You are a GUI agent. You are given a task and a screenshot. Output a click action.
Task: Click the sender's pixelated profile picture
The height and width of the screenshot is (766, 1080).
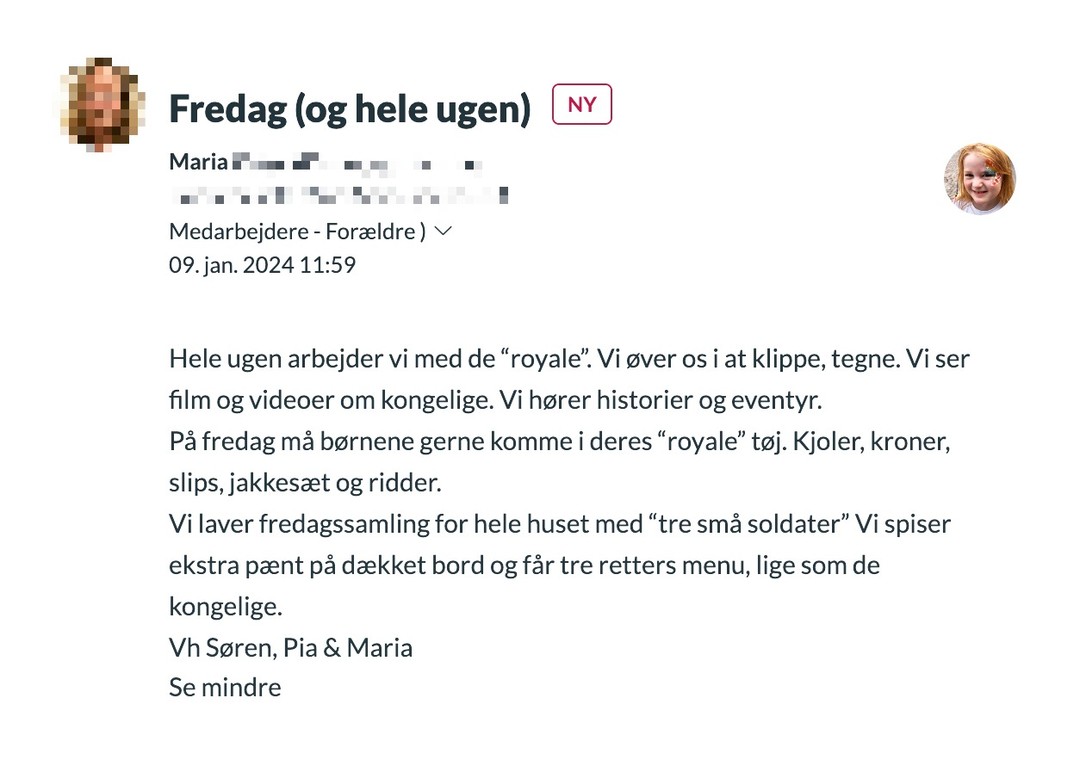click(x=103, y=104)
